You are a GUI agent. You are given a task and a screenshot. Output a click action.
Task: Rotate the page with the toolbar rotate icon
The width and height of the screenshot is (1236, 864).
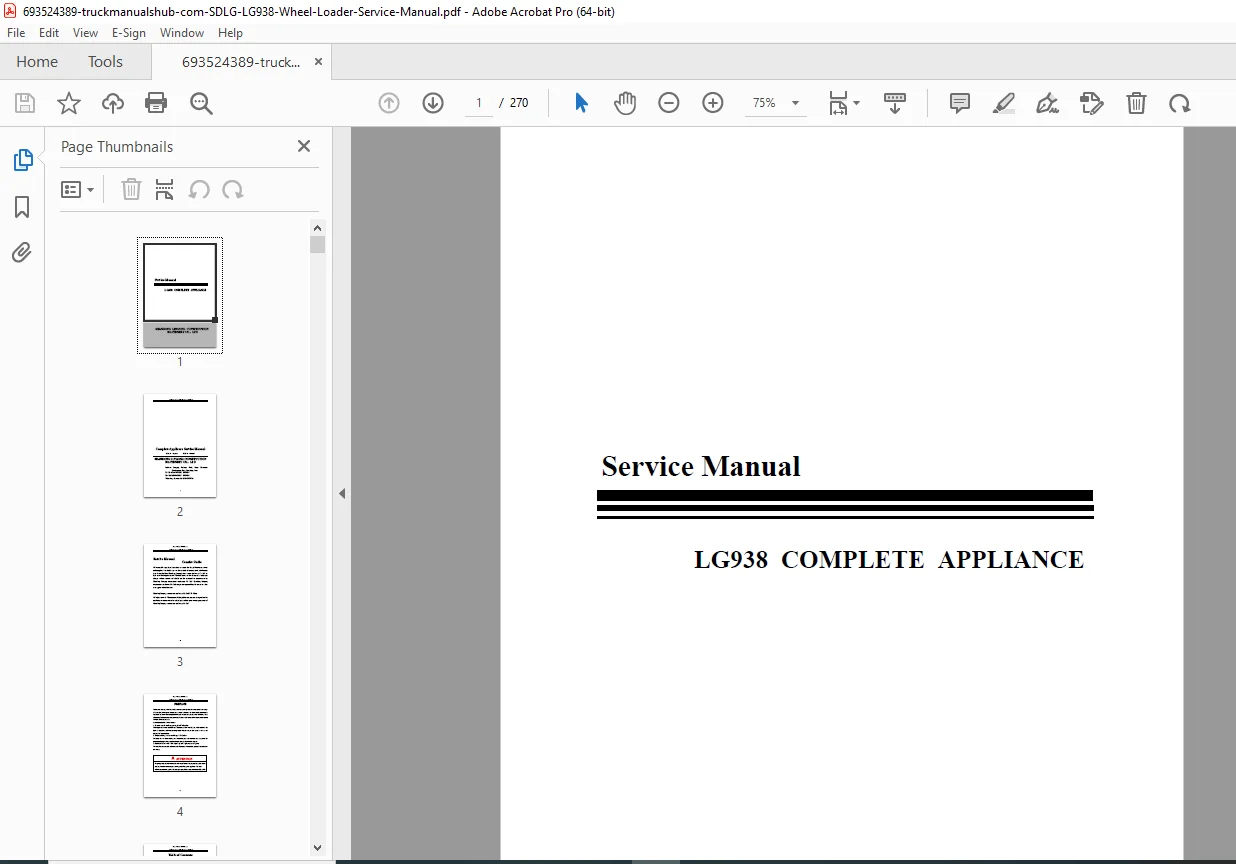(1180, 103)
